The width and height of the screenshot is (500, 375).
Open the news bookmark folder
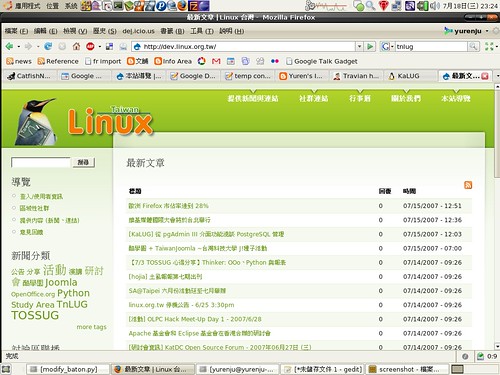19,61
